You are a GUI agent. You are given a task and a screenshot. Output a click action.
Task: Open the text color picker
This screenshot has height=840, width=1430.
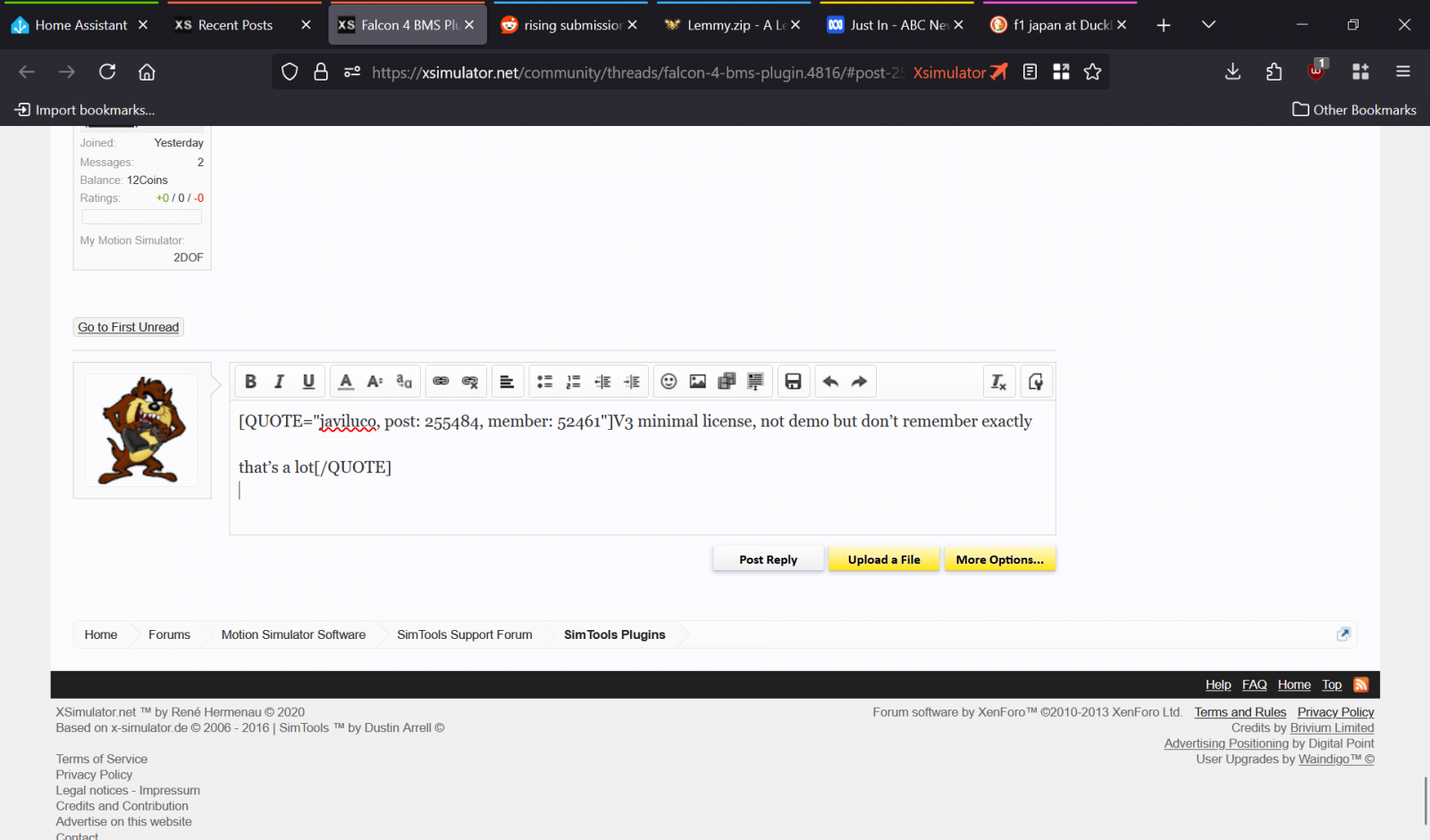point(346,382)
